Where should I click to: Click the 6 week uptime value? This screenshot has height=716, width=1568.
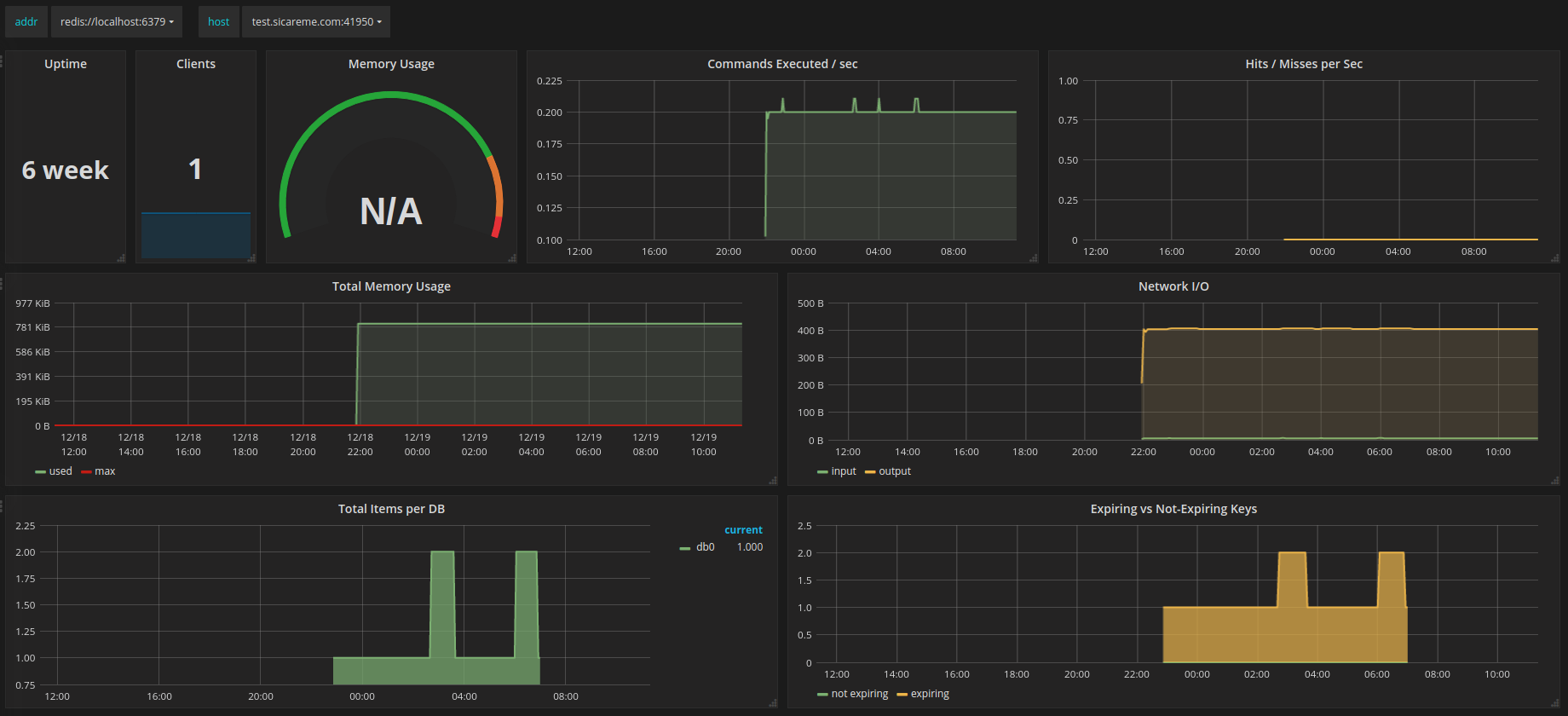pos(66,170)
